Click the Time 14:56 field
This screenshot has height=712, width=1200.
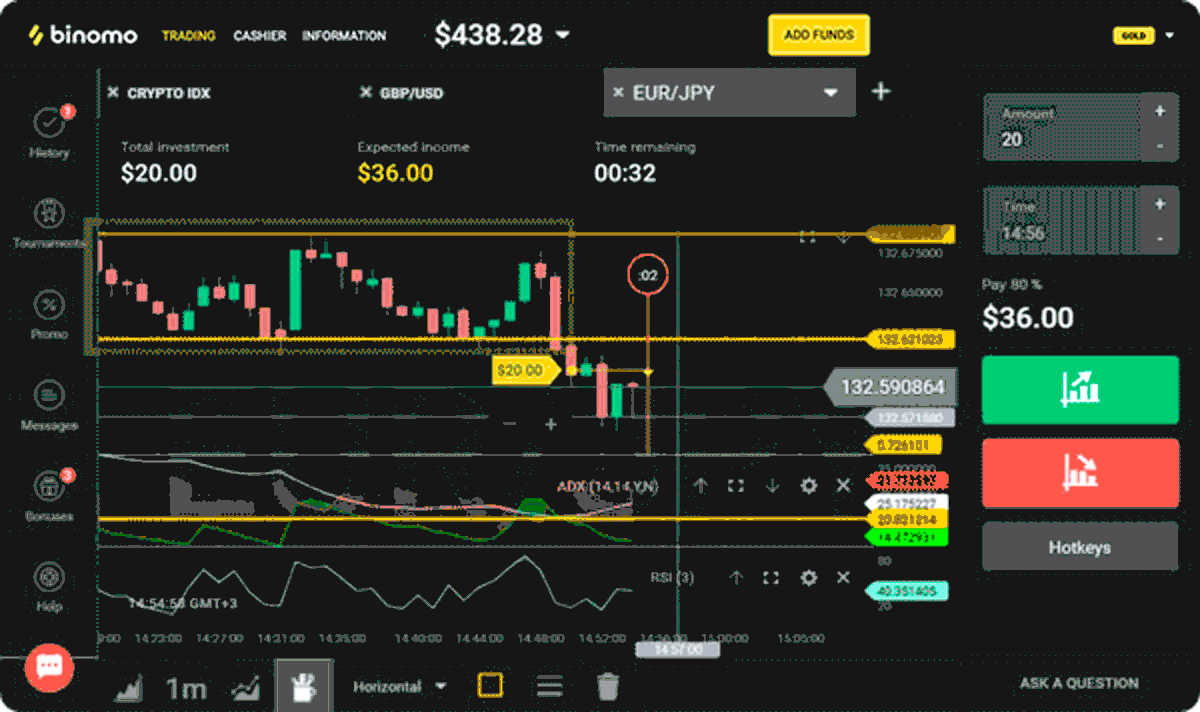tap(1063, 221)
